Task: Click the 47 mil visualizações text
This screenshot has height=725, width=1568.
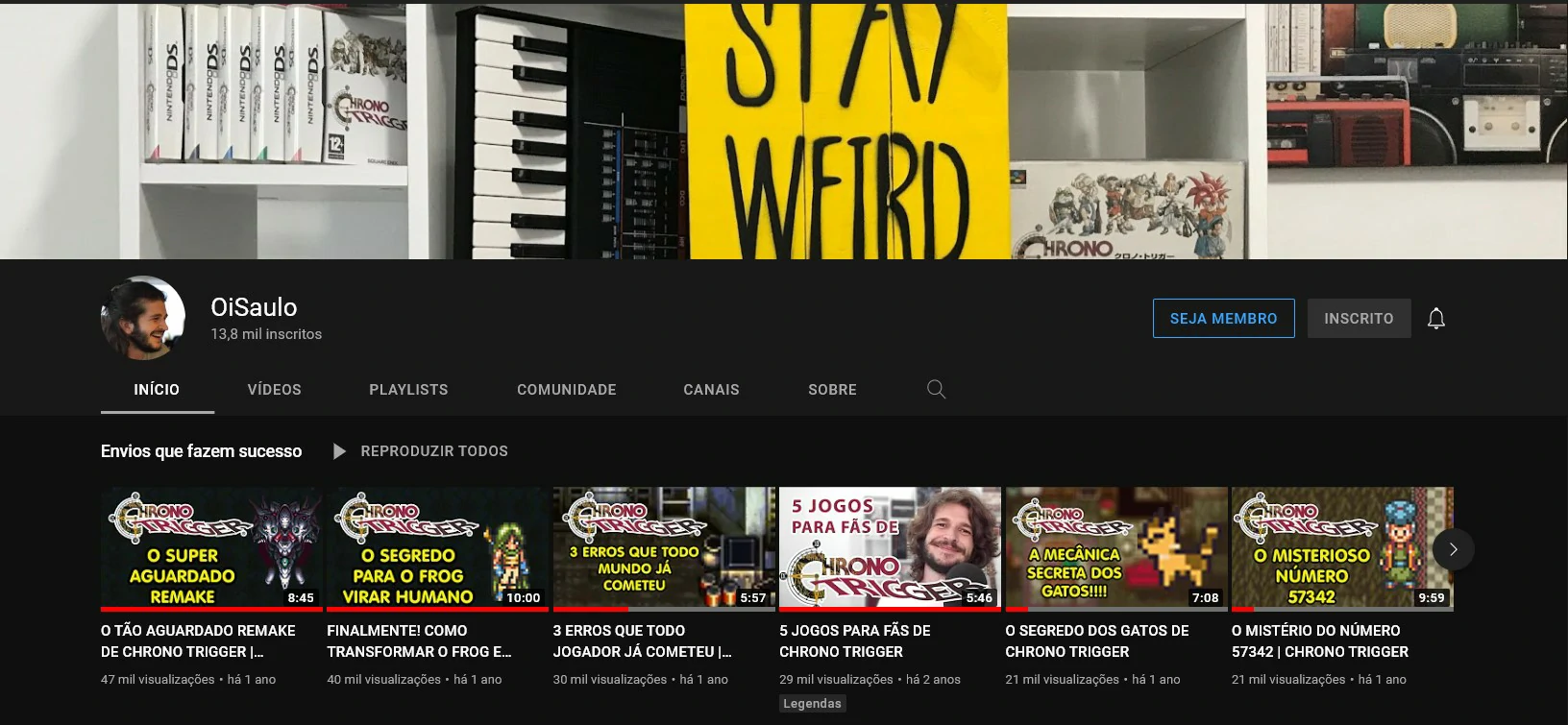Action: coord(158,680)
